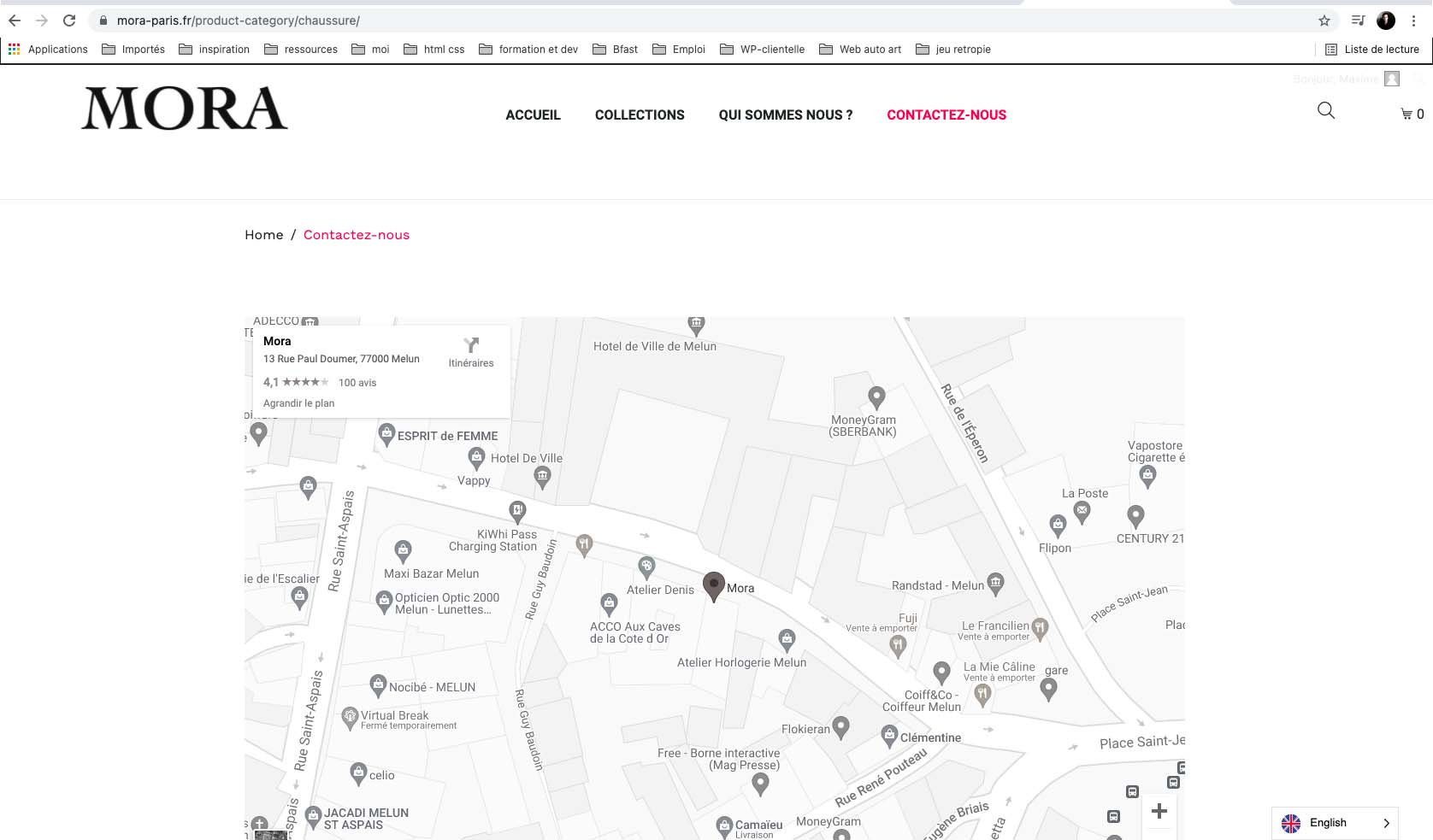Click the Clémentine shop marker
The image size is (1433, 840).
coord(889,735)
